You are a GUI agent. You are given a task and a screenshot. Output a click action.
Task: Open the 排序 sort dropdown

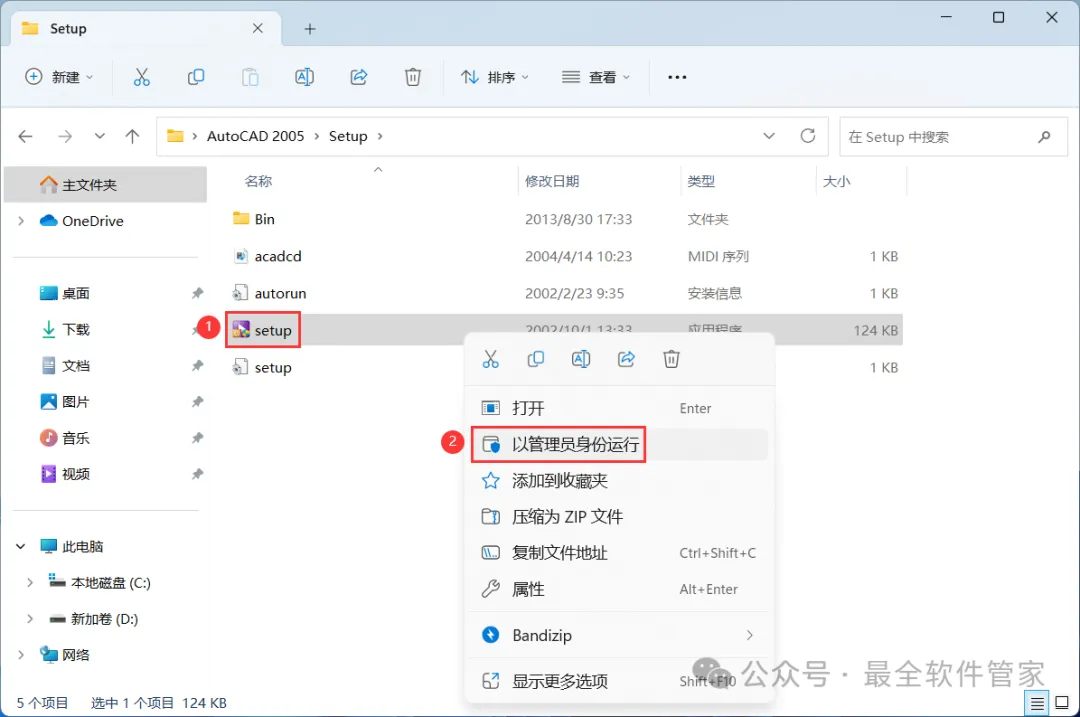pos(495,77)
